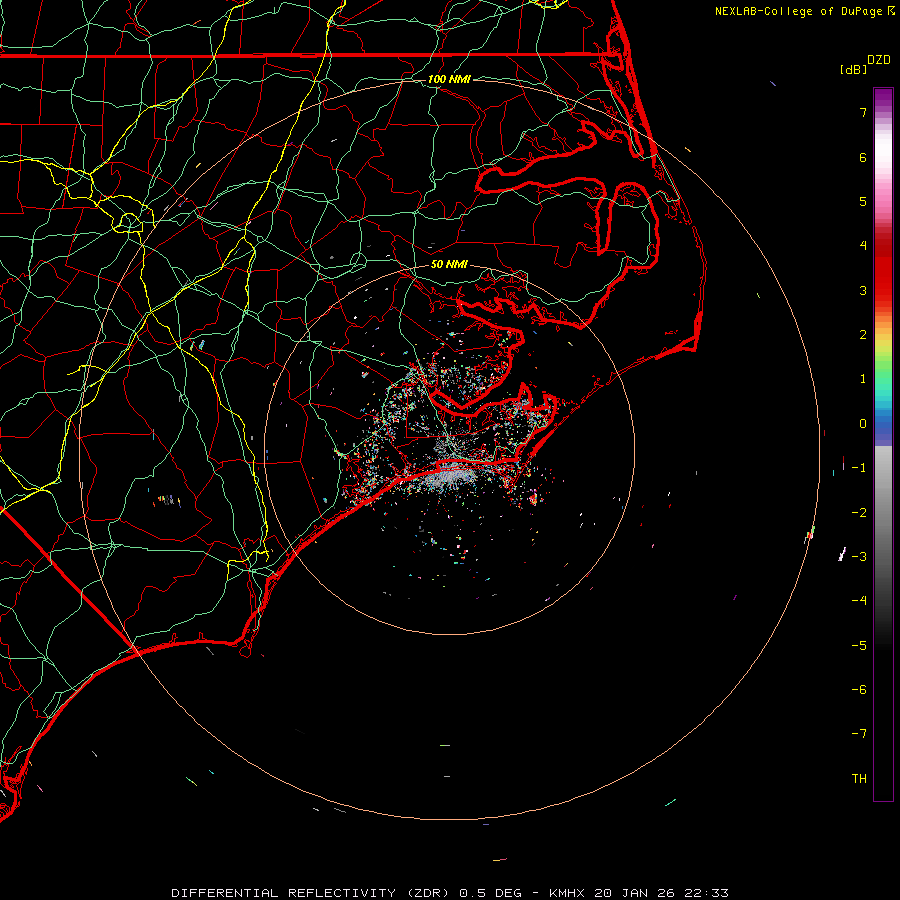Click the College of DuPage logo icon

pos(892,11)
